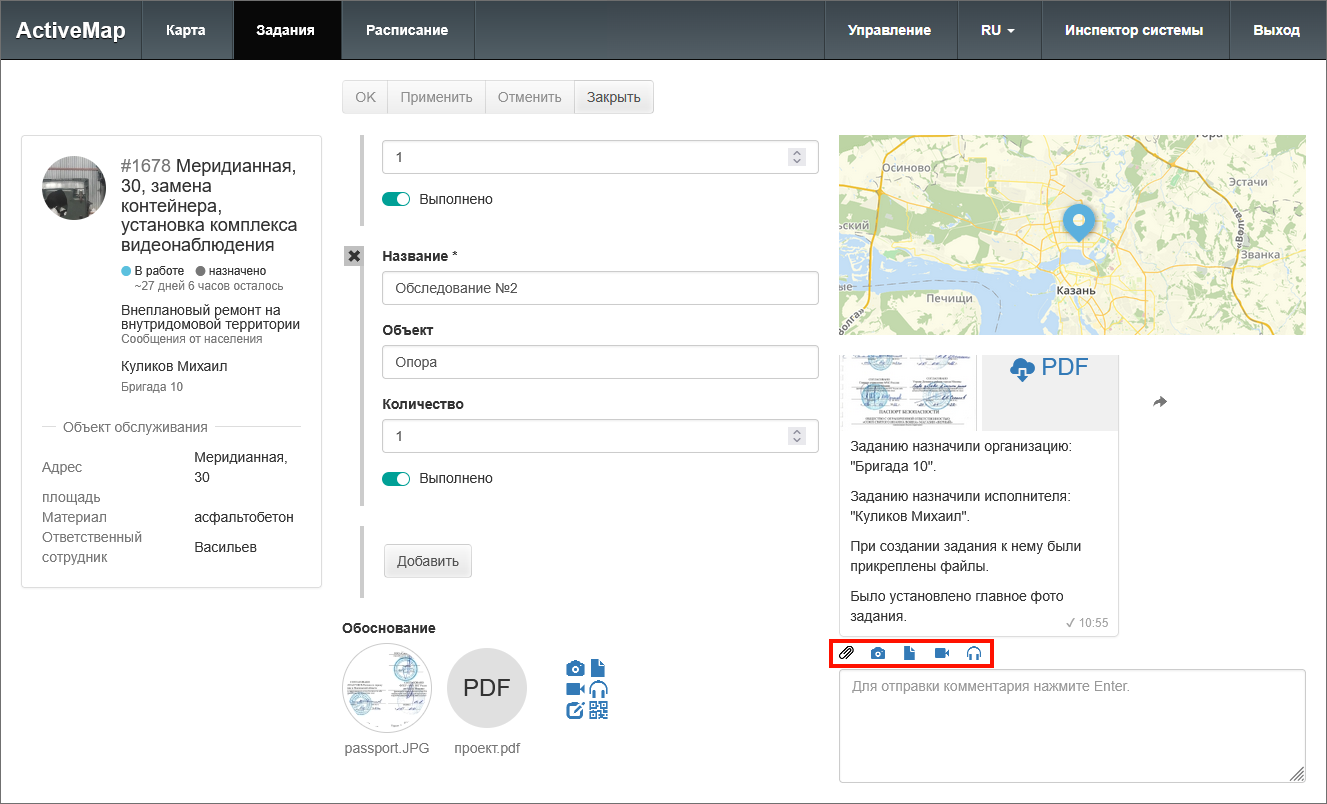The height and width of the screenshot is (804, 1327).
Task: Click the camera icon above the comment box
Action: (x=877, y=653)
